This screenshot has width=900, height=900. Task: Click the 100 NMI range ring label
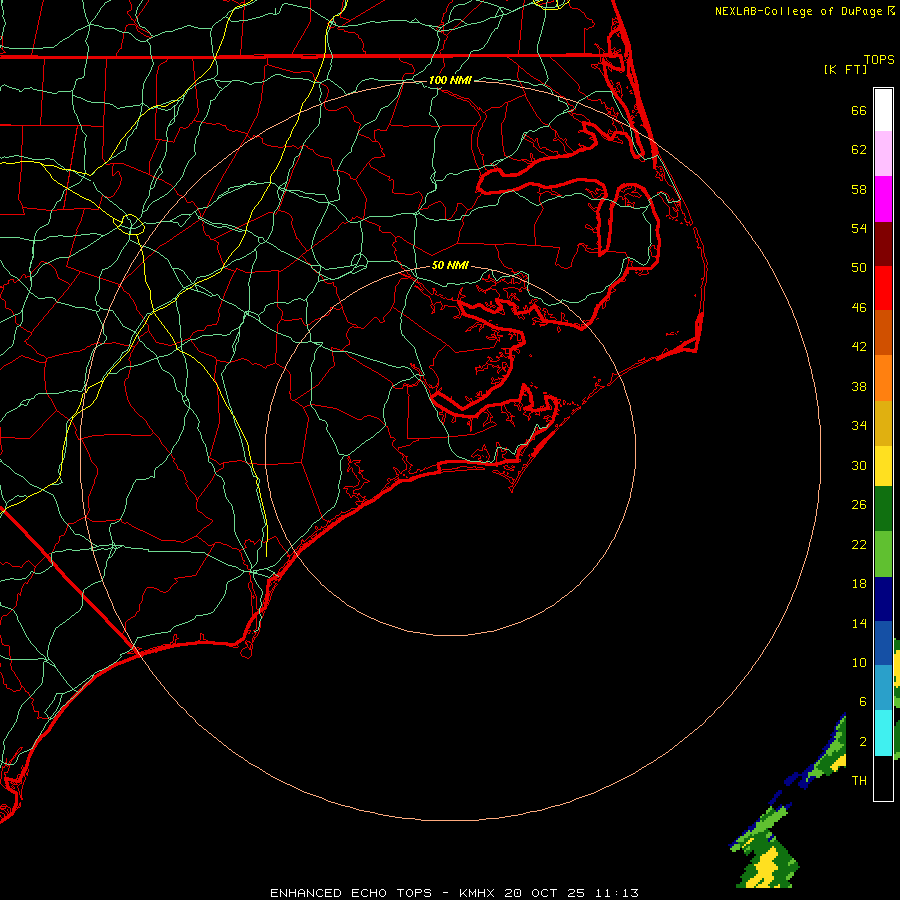[x=450, y=80]
